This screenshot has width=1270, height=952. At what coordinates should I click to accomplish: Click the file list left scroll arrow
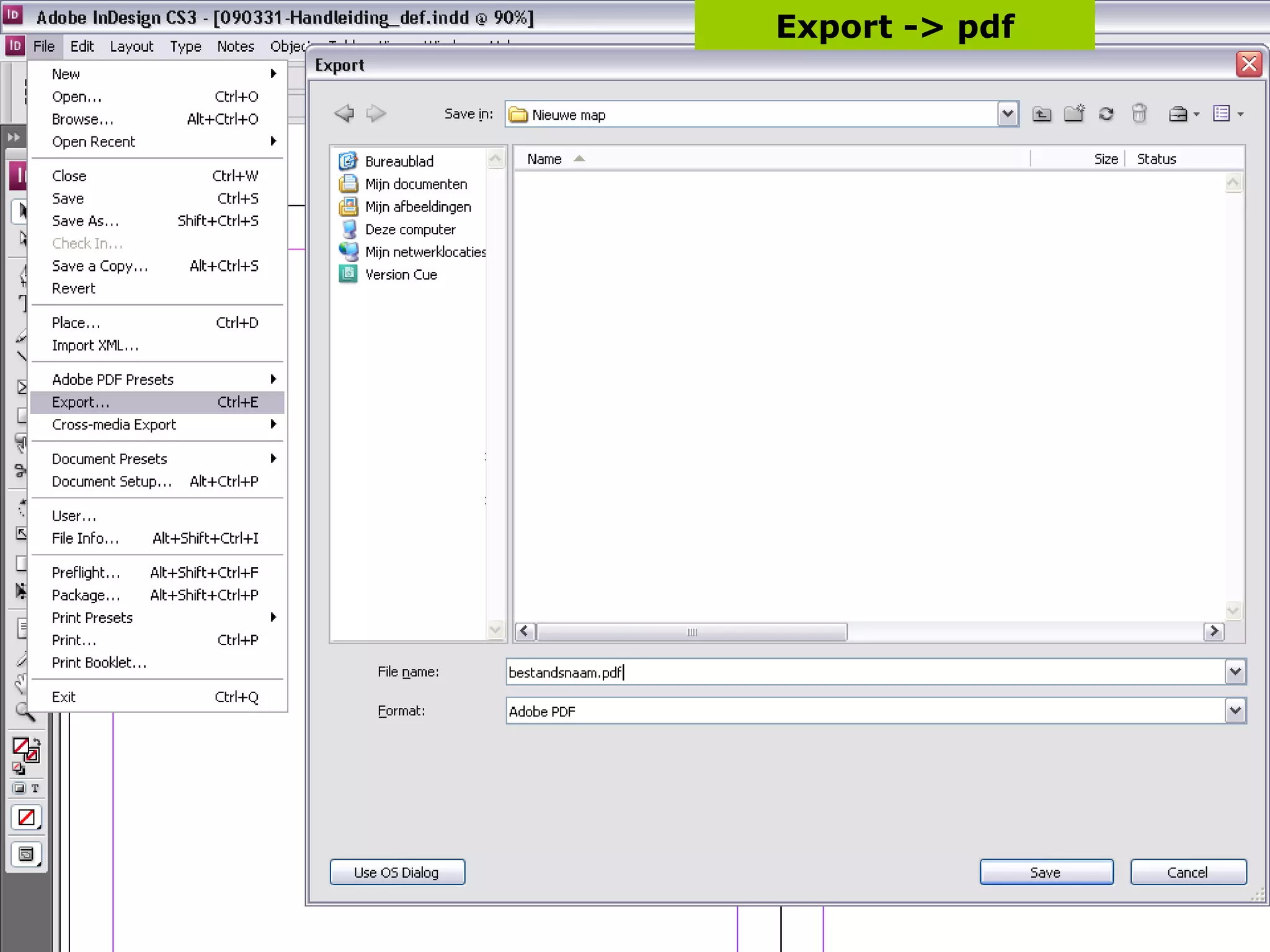click(x=525, y=632)
